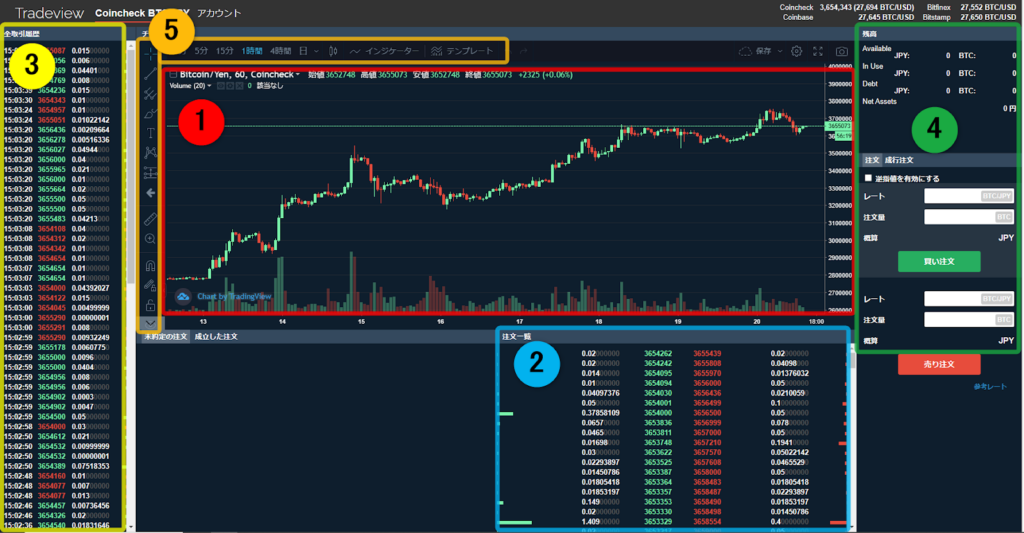This screenshot has width=1024, height=533.
Task: Select the text annotation tool
Action: pos(150,133)
